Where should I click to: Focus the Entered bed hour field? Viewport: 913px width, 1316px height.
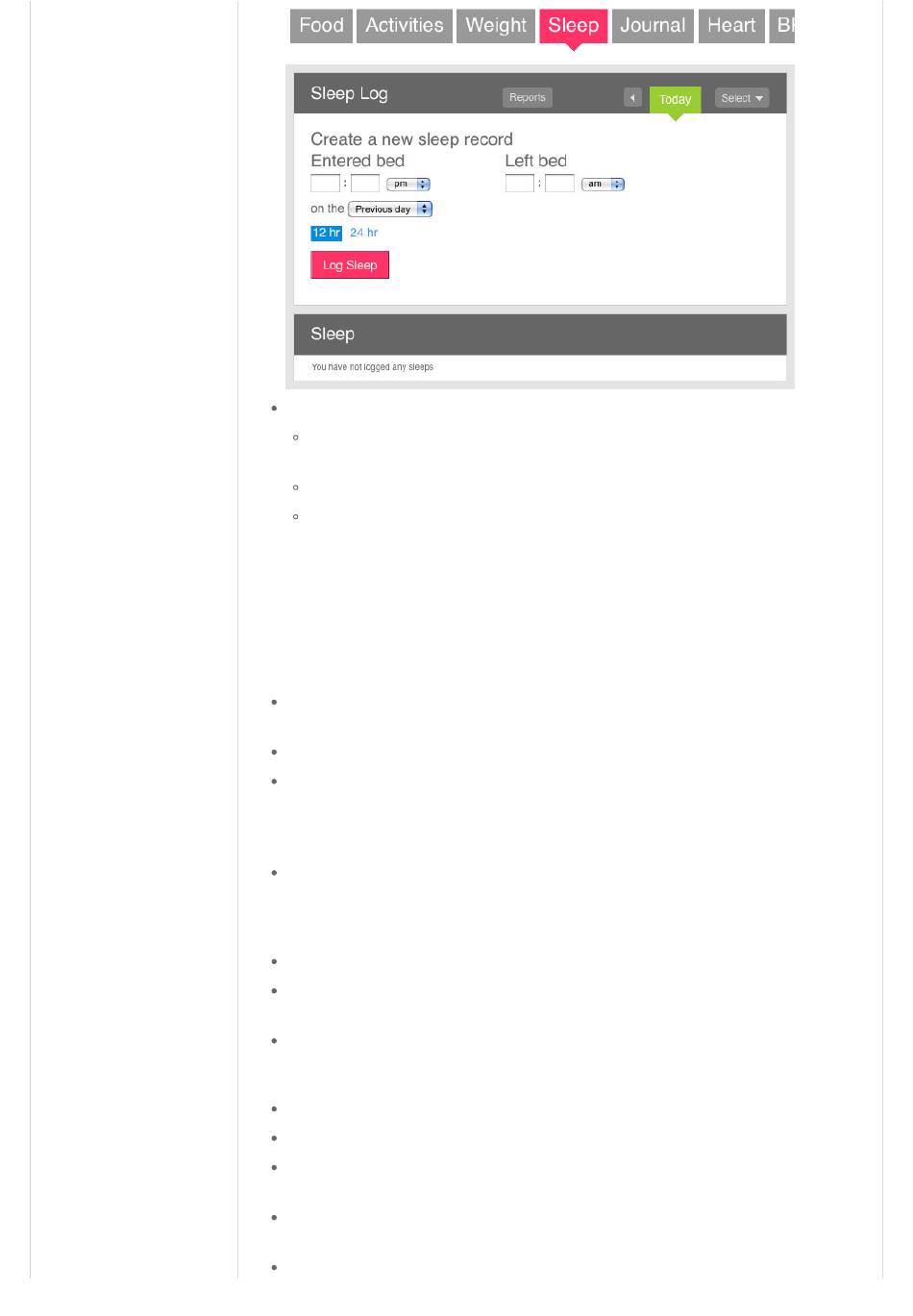pyautogui.click(x=325, y=184)
